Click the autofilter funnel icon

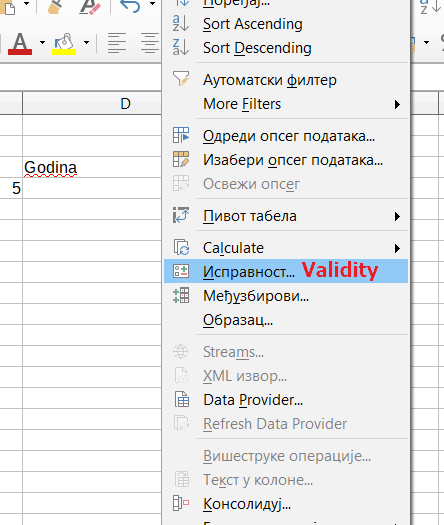click(181, 79)
